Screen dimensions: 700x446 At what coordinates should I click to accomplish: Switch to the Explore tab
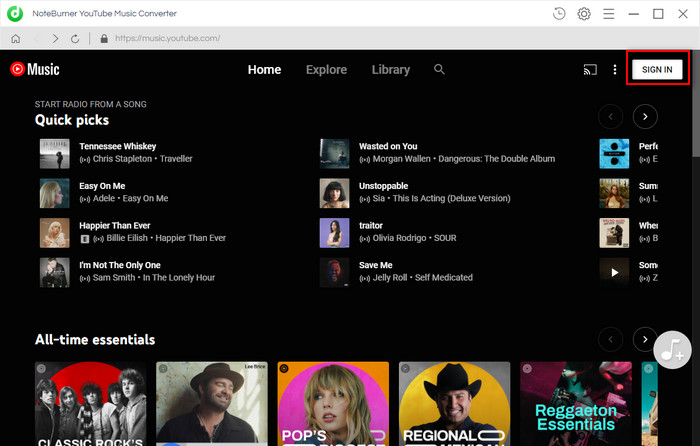[326, 70]
